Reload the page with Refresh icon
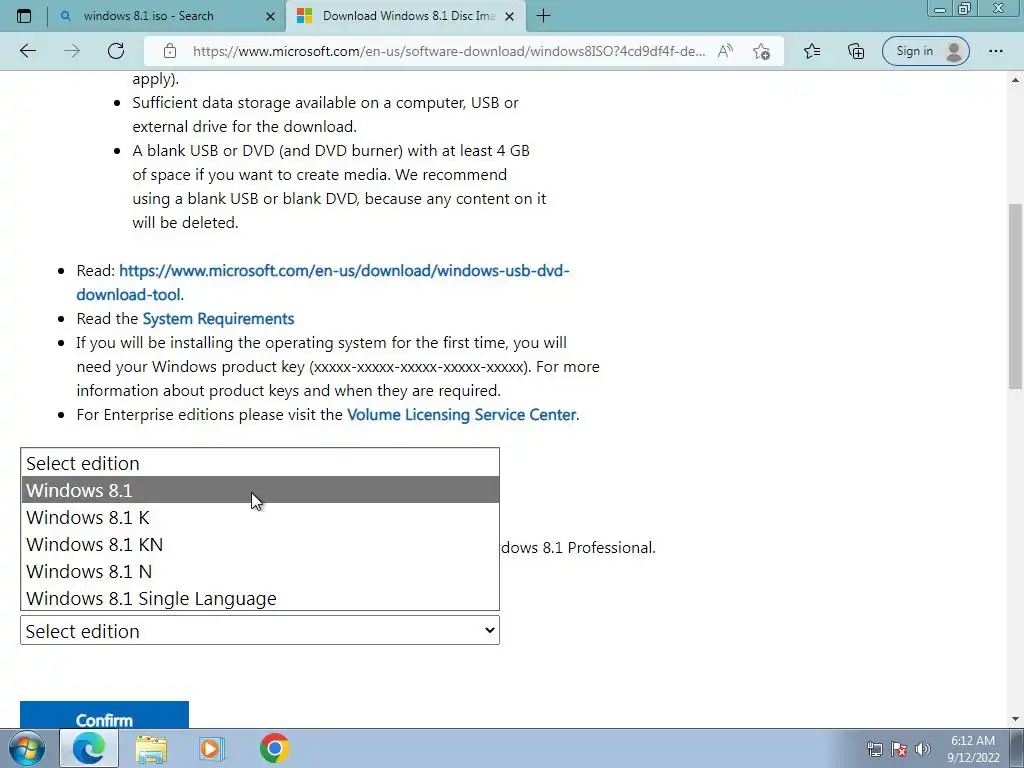The width and height of the screenshot is (1024, 768). pos(116,51)
